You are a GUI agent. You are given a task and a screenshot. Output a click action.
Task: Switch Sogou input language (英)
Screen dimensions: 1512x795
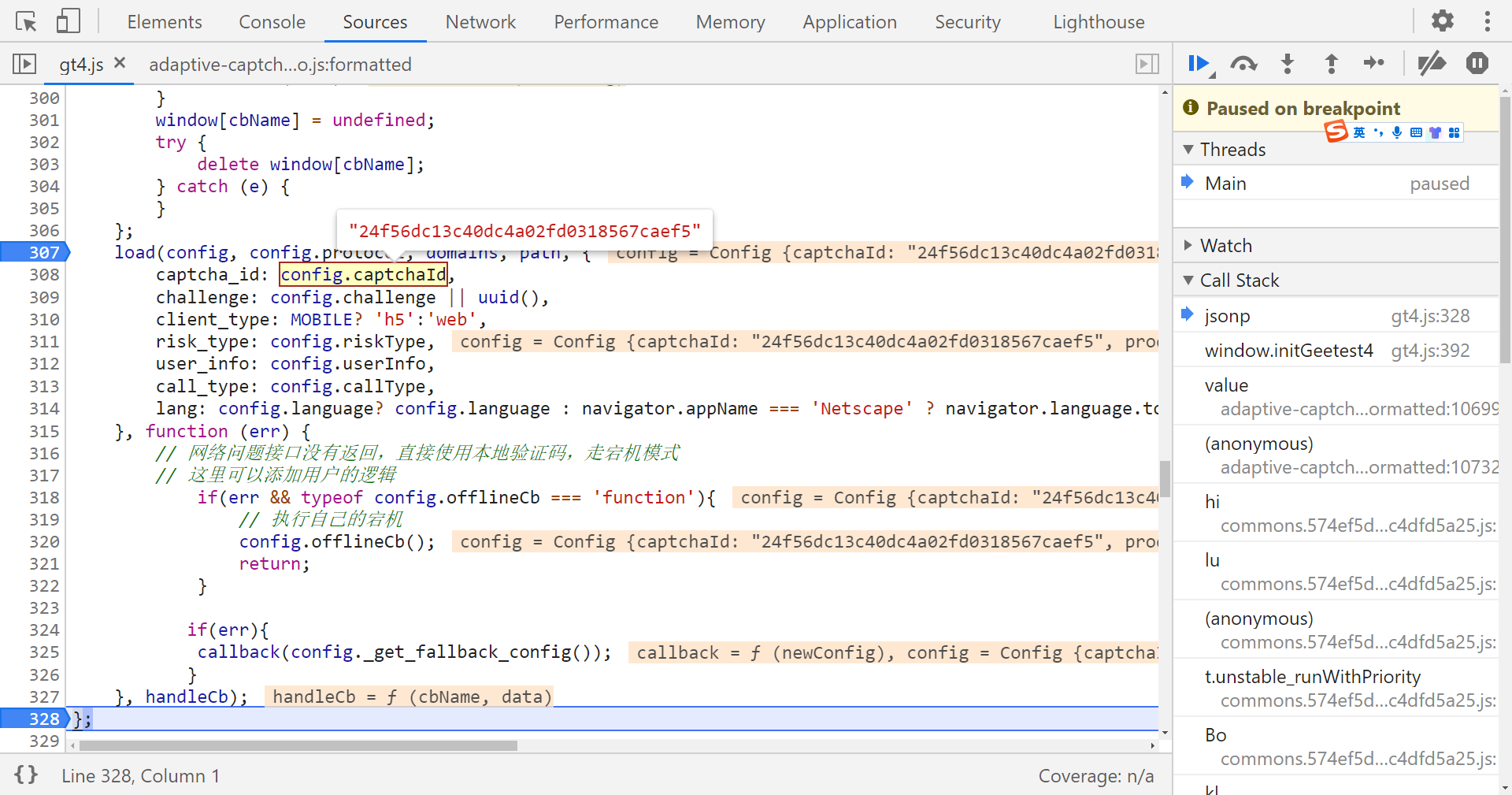(1359, 132)
